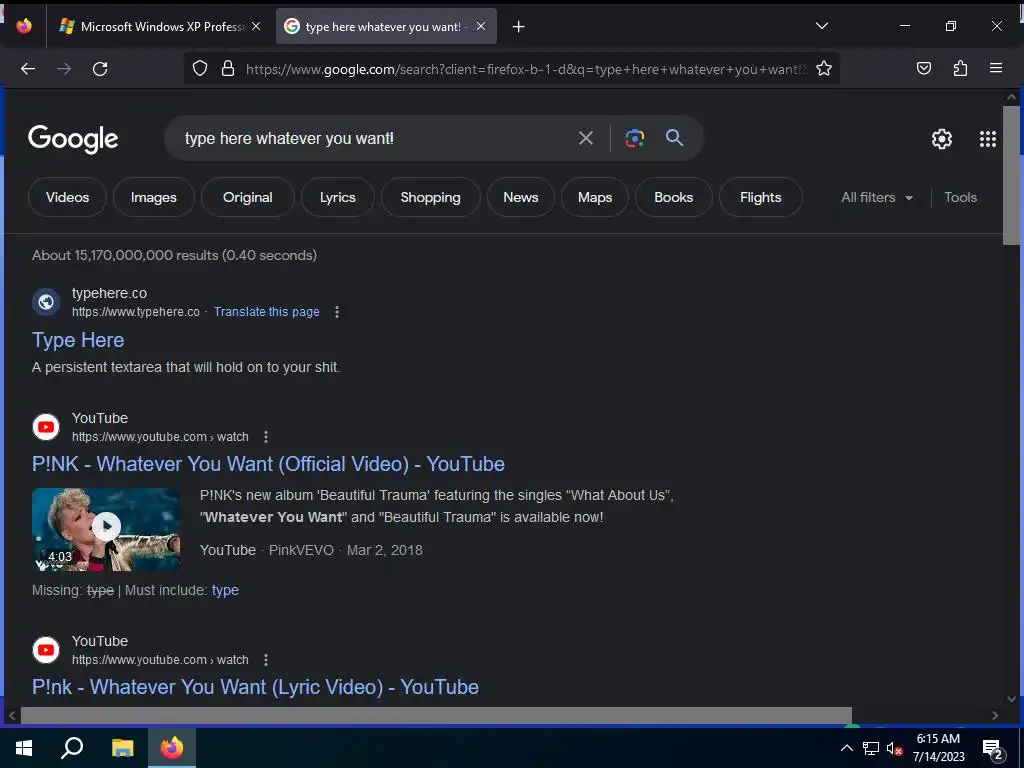Search by image with Google Lens
The height and width of the screenshot is (768, 1024).
635,138
